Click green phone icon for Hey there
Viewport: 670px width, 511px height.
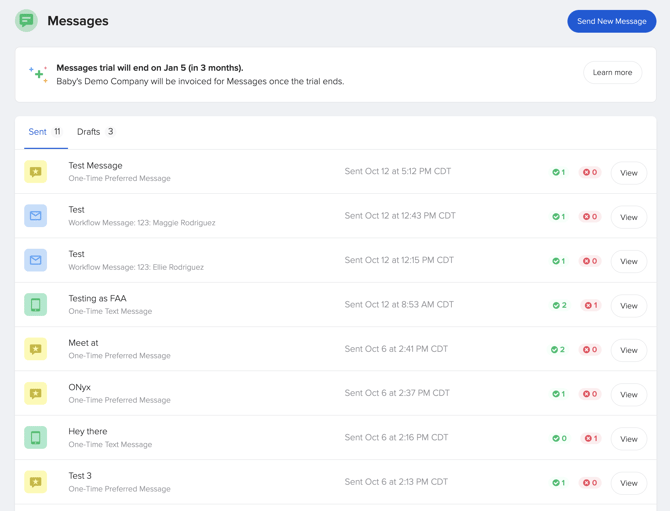36,438
